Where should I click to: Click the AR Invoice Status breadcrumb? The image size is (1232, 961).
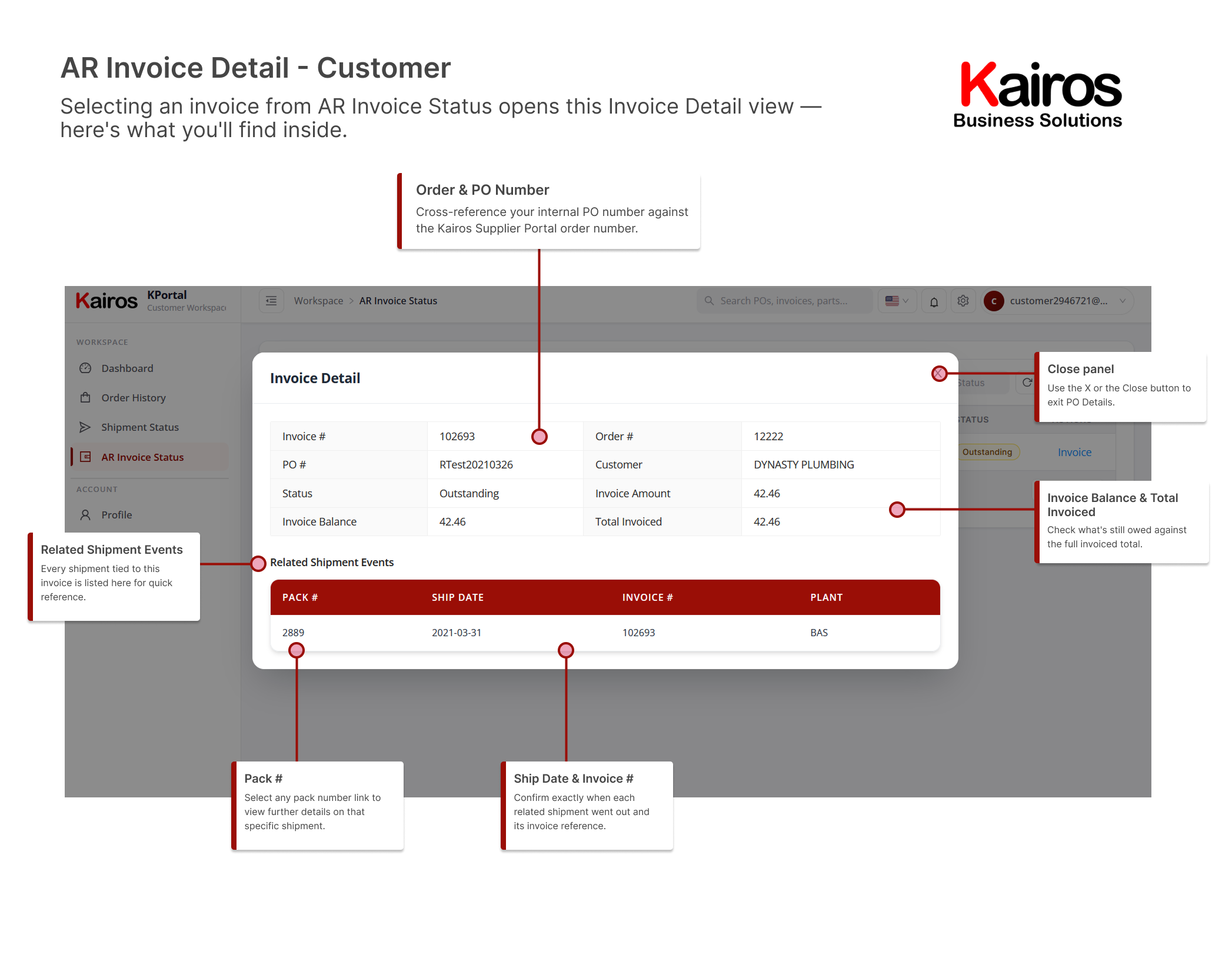(398, 301)
